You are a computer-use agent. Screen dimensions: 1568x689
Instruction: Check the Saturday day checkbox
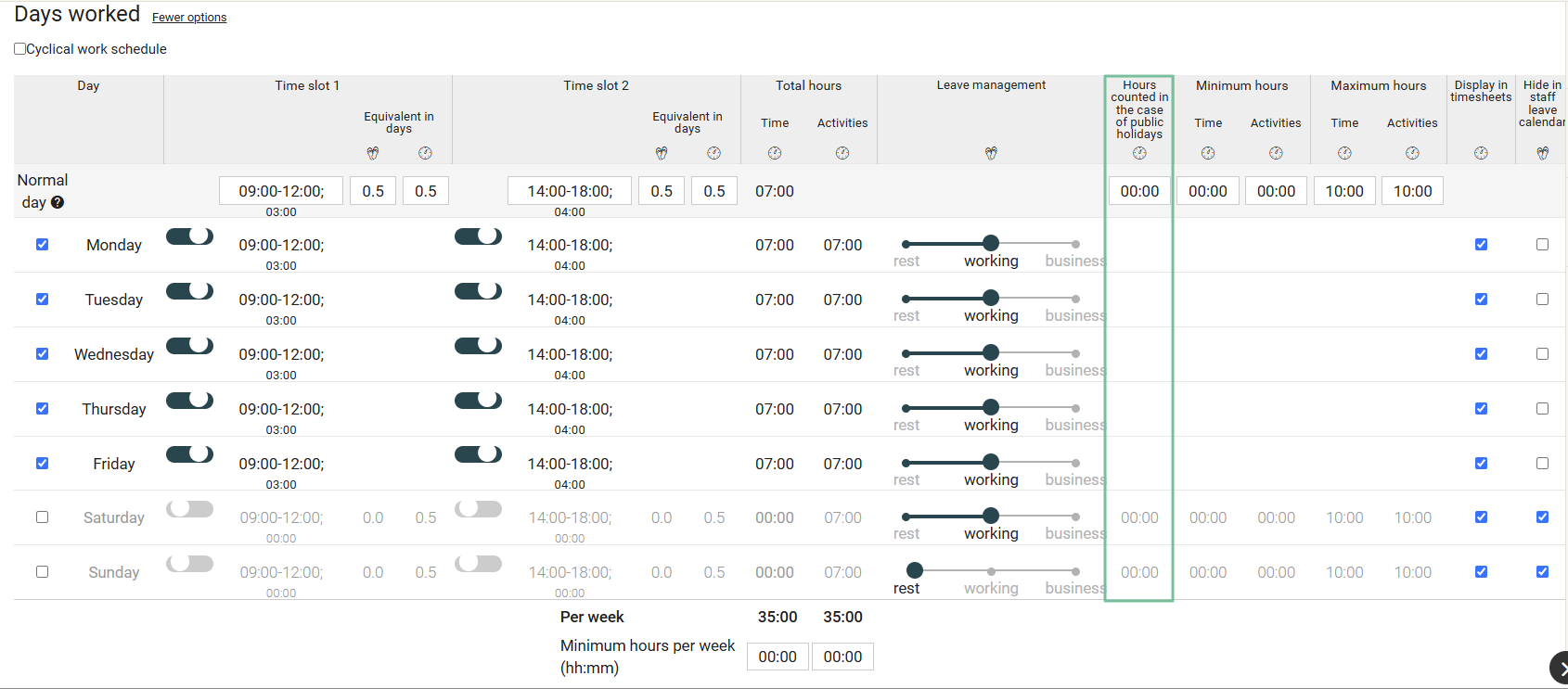click(42, 517)
